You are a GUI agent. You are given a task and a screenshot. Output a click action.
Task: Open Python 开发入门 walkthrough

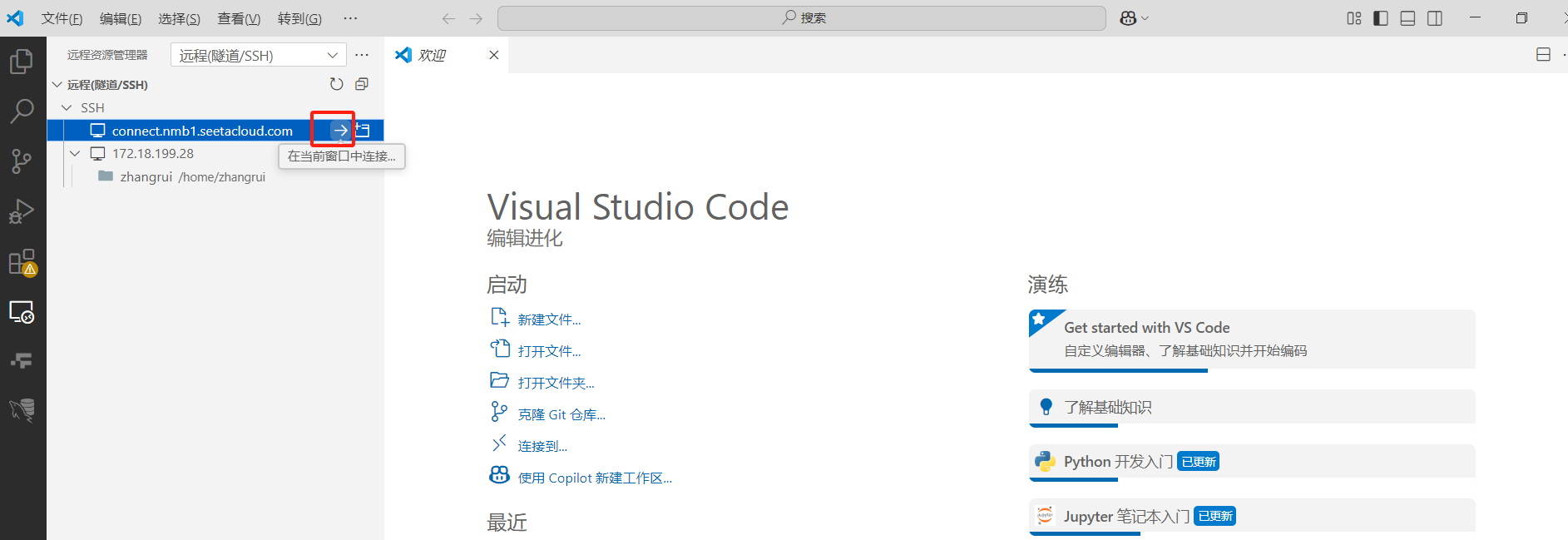click(x=1252, y=462)
